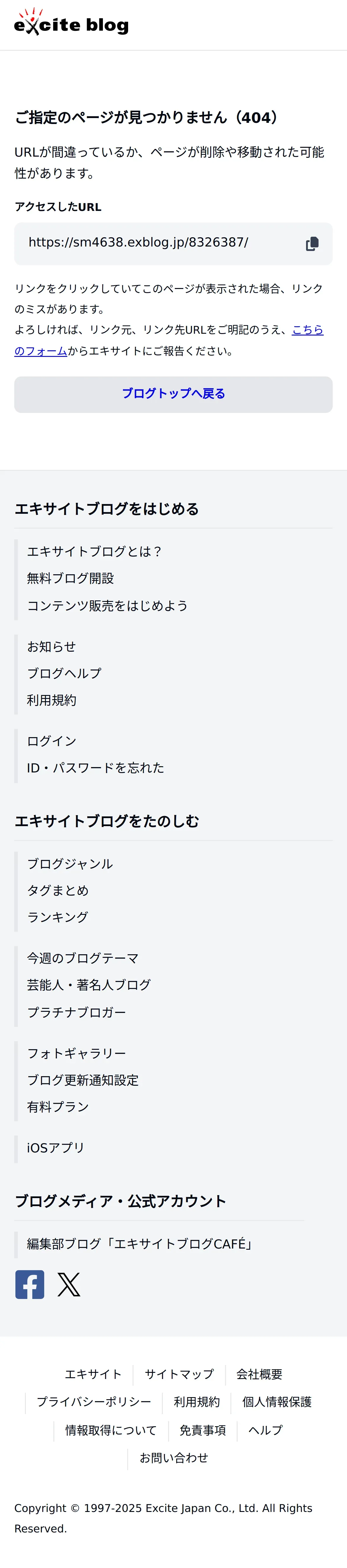This screenshot has height=1568, width=347.
Task: Go to コンテンツ販売をはじめよう
Action: (107, 606)
